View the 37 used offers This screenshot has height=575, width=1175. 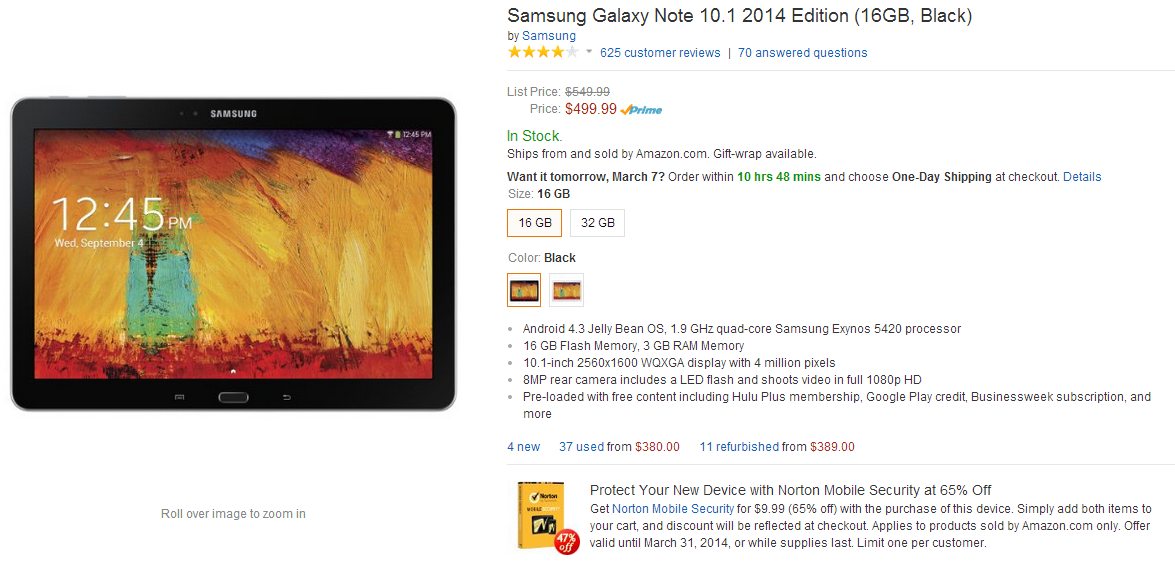click(x=581, y=447)
